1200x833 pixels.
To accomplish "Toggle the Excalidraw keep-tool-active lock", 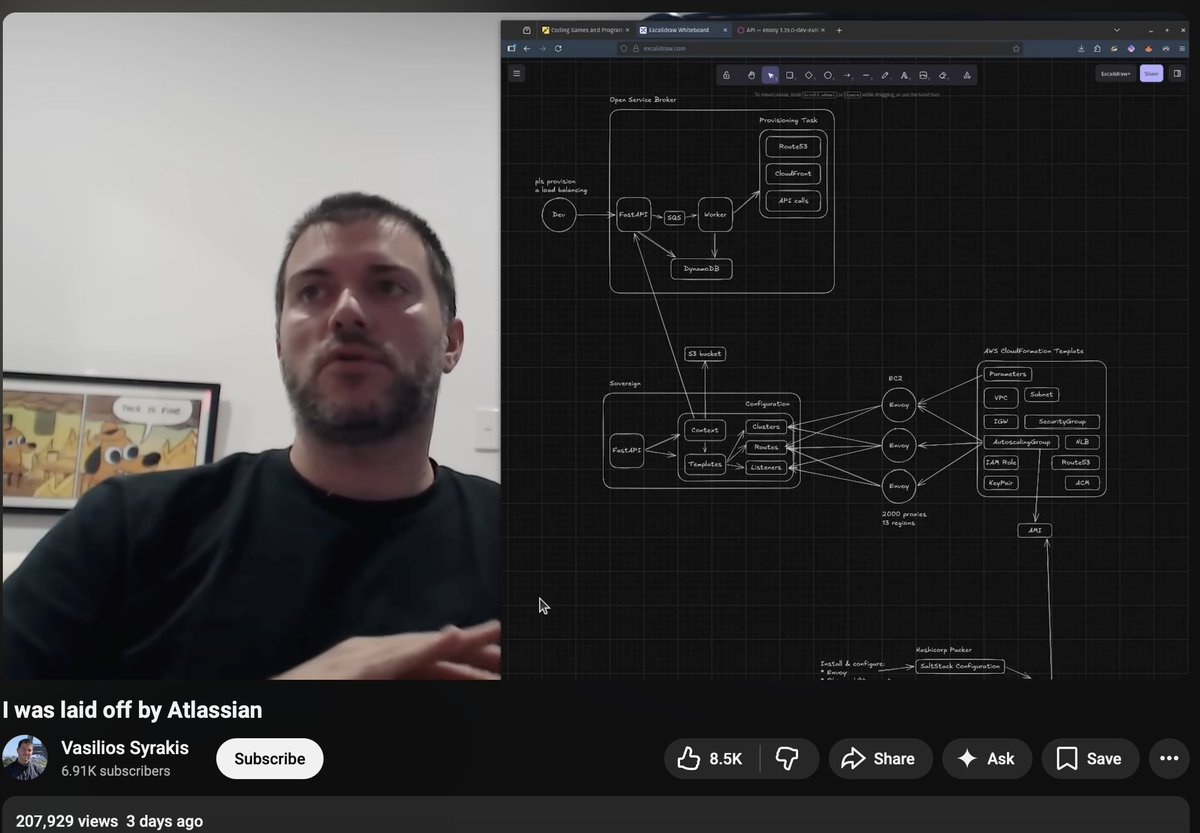I will [x=726, y=75].
